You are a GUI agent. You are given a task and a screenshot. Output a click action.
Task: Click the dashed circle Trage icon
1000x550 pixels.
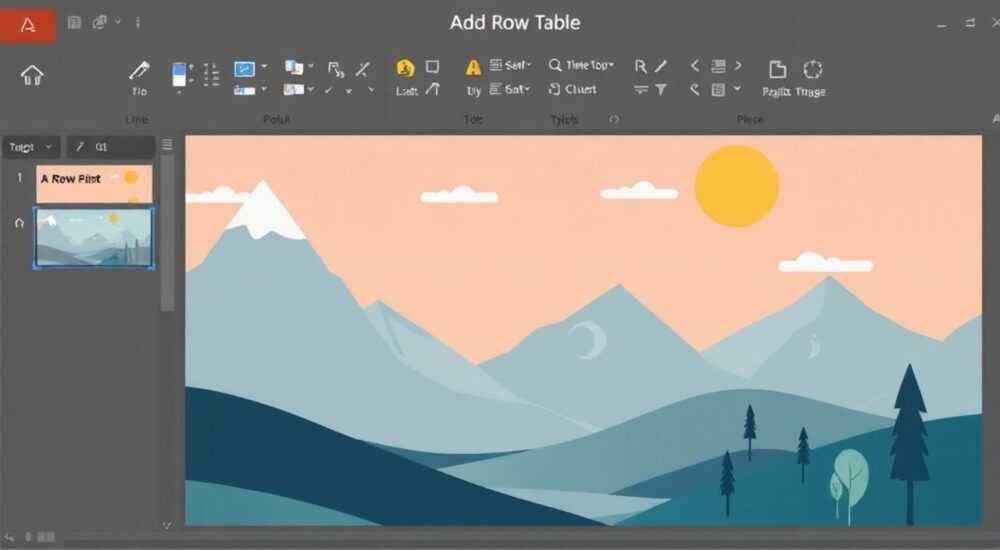[812, 69]
